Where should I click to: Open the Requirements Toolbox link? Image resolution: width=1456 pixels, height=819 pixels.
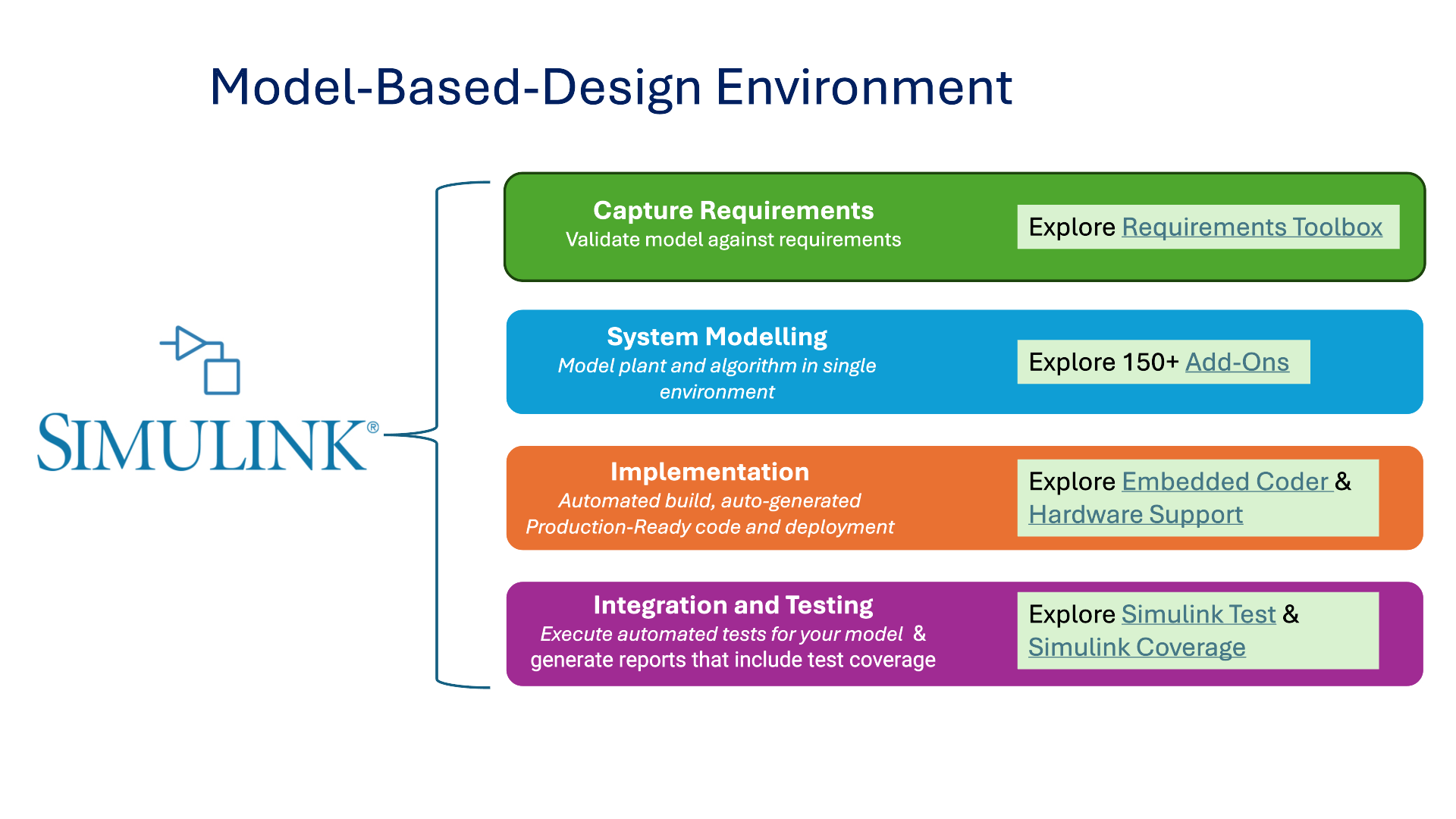(x=1251, y=227)
